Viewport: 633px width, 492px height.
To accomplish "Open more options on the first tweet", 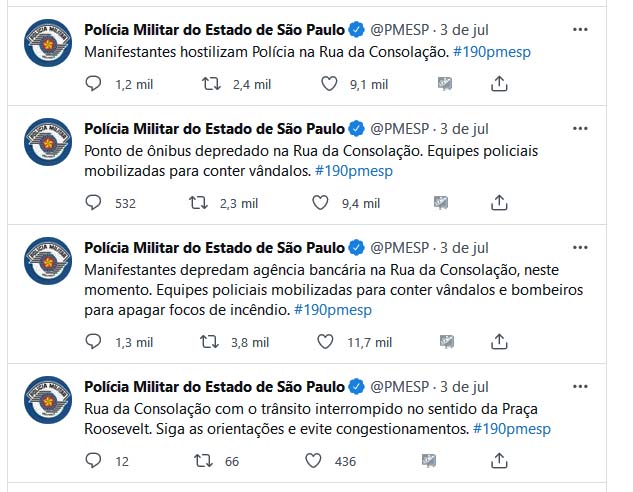I will point(580,29).
